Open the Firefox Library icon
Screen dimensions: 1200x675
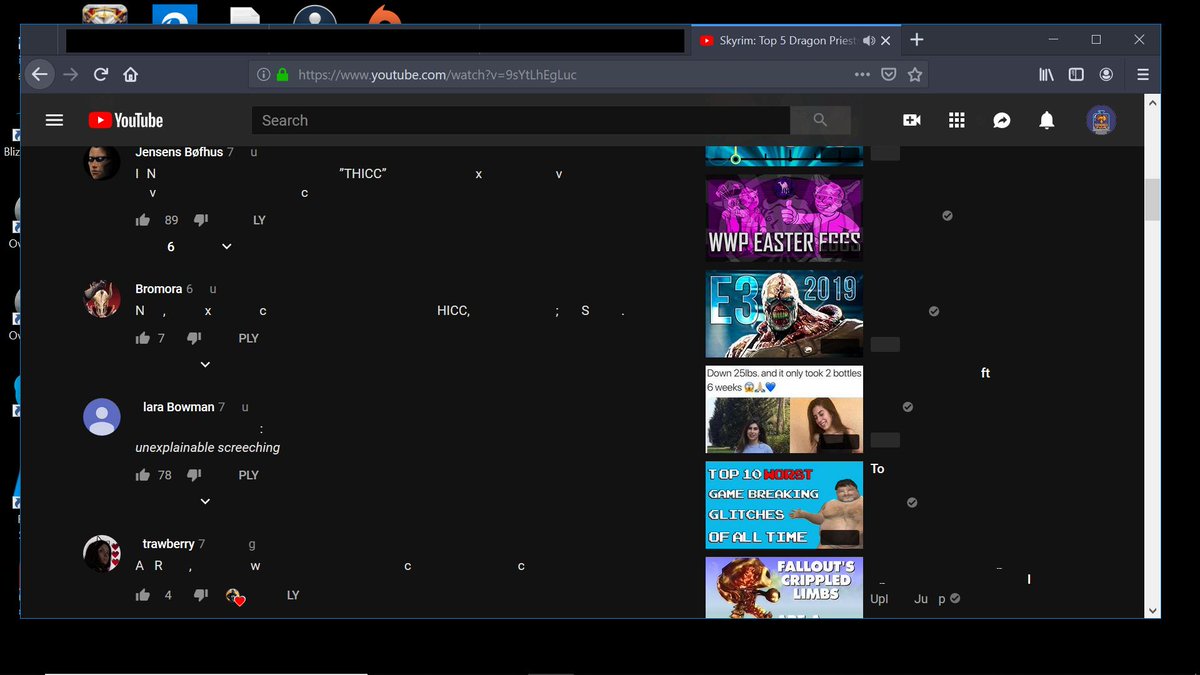tap(1046, 74)
